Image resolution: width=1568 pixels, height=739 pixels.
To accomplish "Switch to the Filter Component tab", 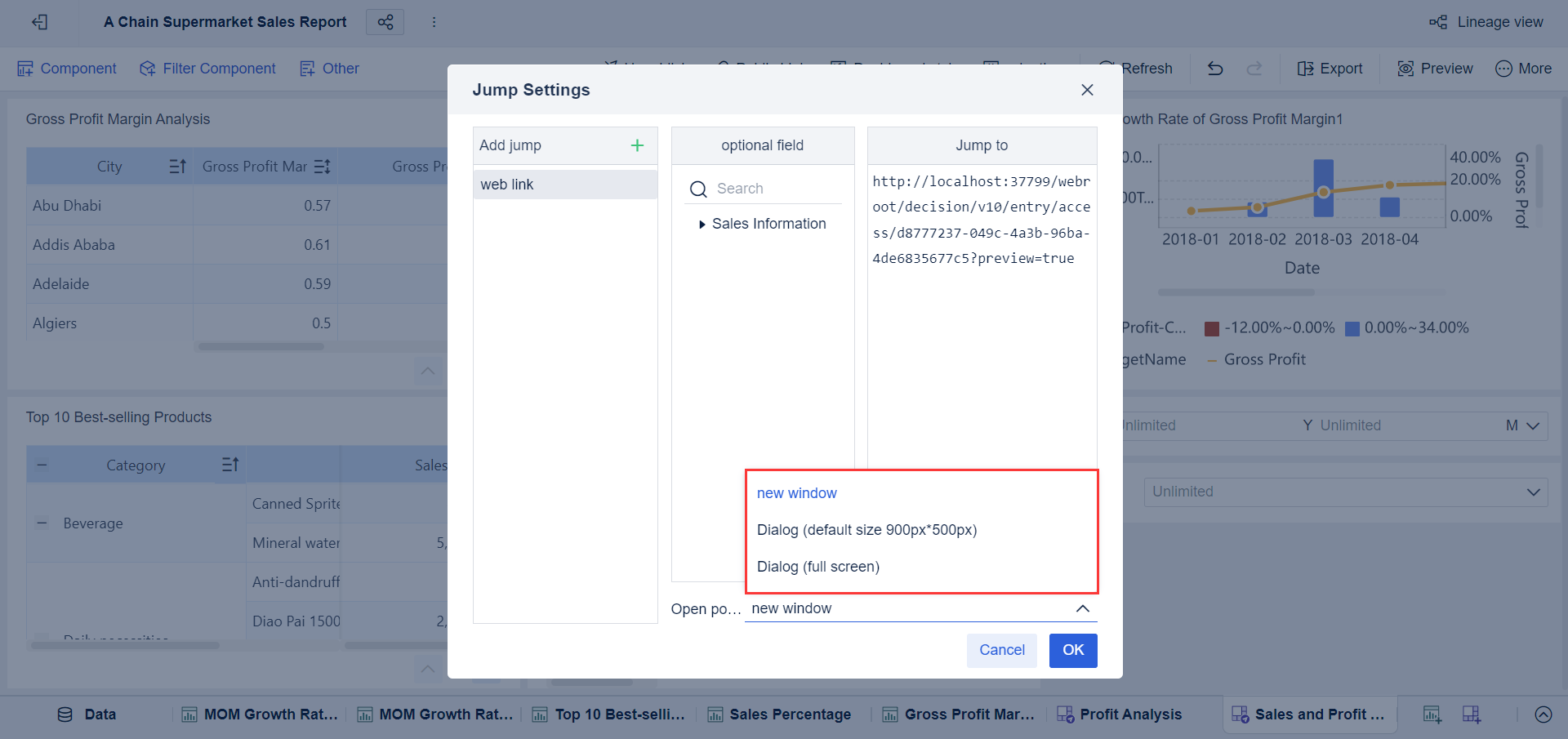I will click(207, 69).
